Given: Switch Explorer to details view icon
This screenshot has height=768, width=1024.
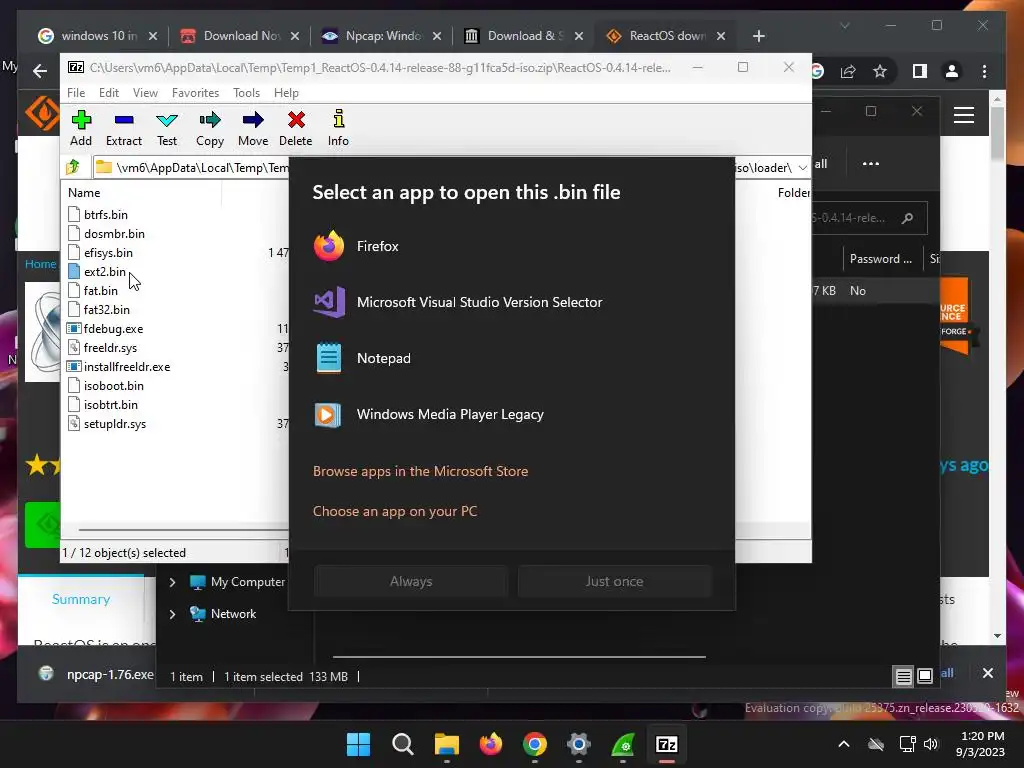Looking at the screenshot, I should point(903,677).
